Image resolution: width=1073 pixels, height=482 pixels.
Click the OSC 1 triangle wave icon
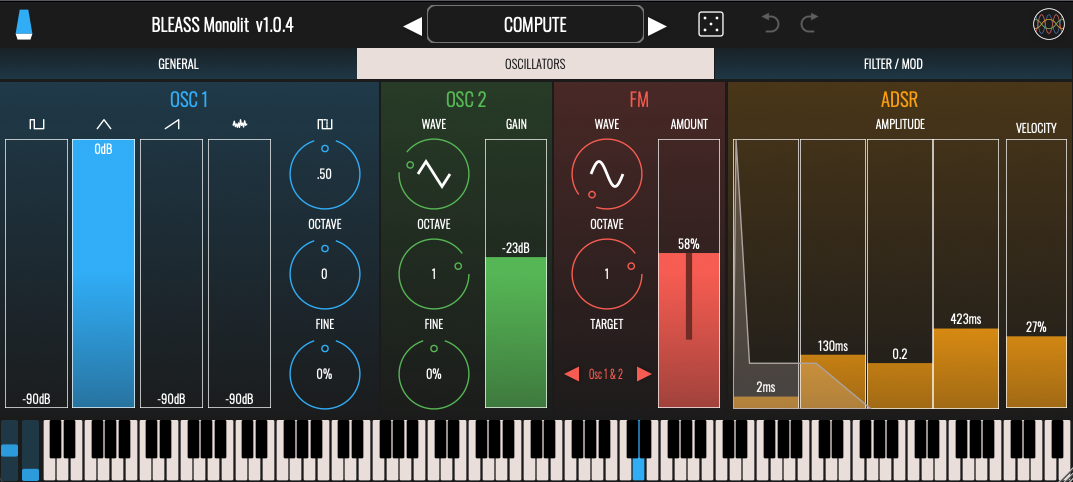pyautogui.click(x=103, y=124)
